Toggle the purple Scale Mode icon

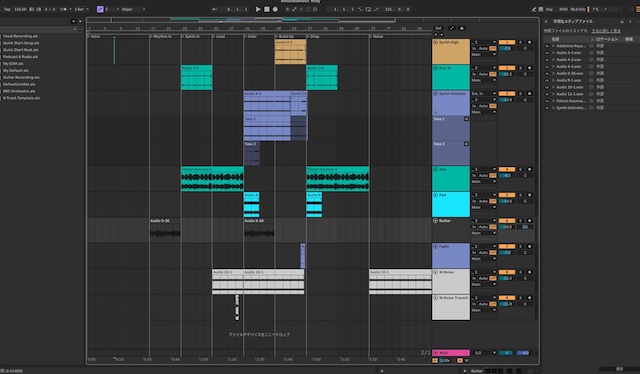tap(100, 9)
